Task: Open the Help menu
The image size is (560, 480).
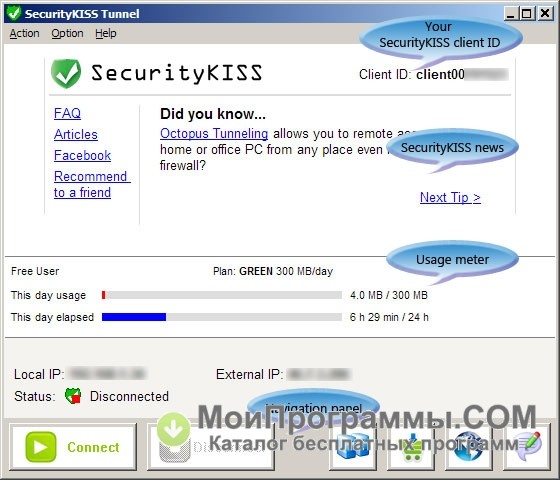Action: click(x=106, y=34)
